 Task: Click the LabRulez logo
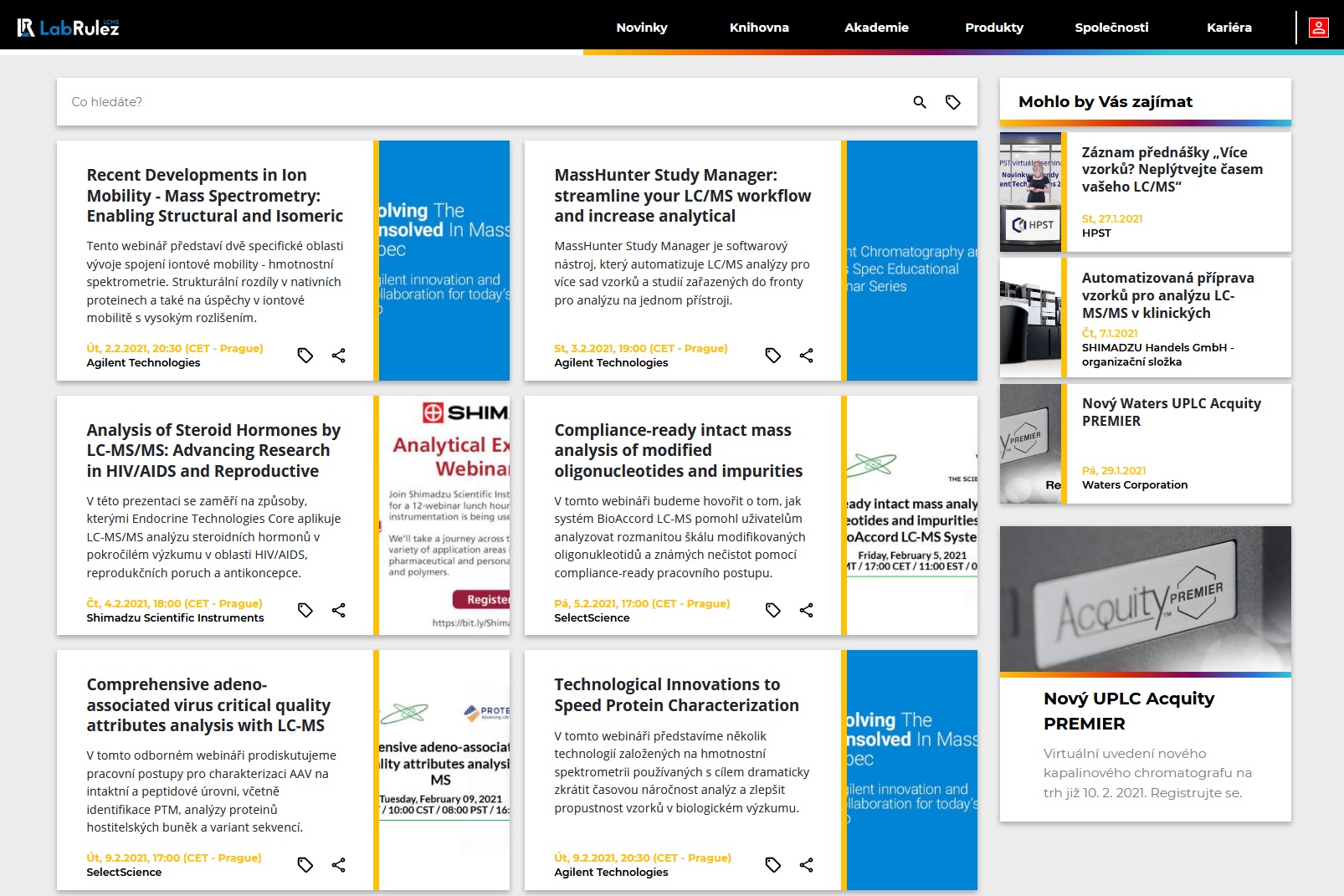pyautogui.click(x=69, y=28)
